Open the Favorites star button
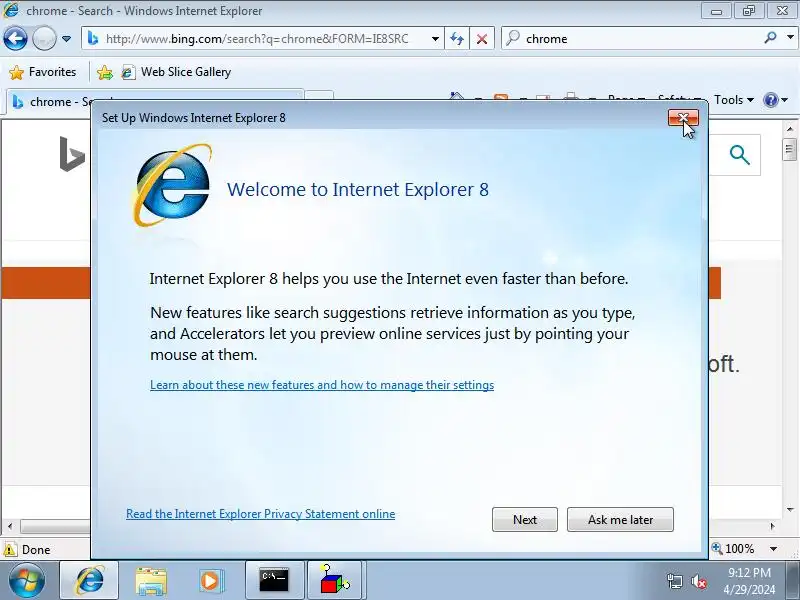Image resolution: width=800 pixels, height=600 pixels. (x=43, y=72)
